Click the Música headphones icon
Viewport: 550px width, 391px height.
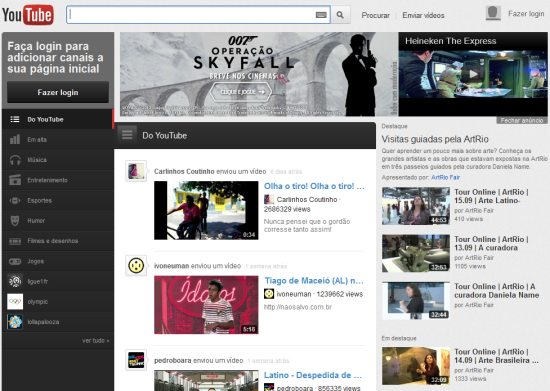[15, 160]
